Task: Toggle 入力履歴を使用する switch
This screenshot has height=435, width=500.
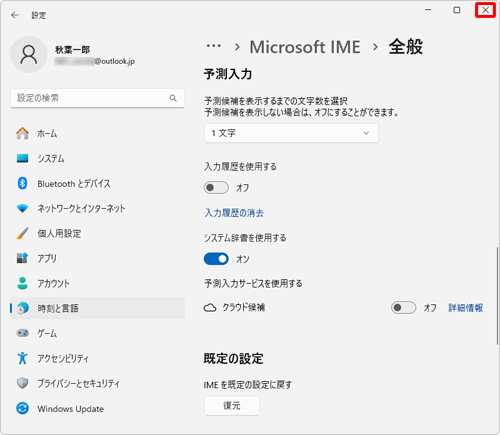Action: 216,188
